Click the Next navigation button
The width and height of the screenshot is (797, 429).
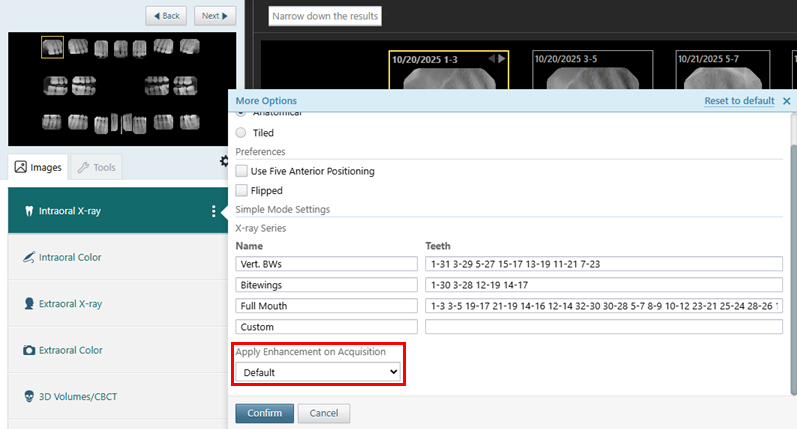click(215, 16)
